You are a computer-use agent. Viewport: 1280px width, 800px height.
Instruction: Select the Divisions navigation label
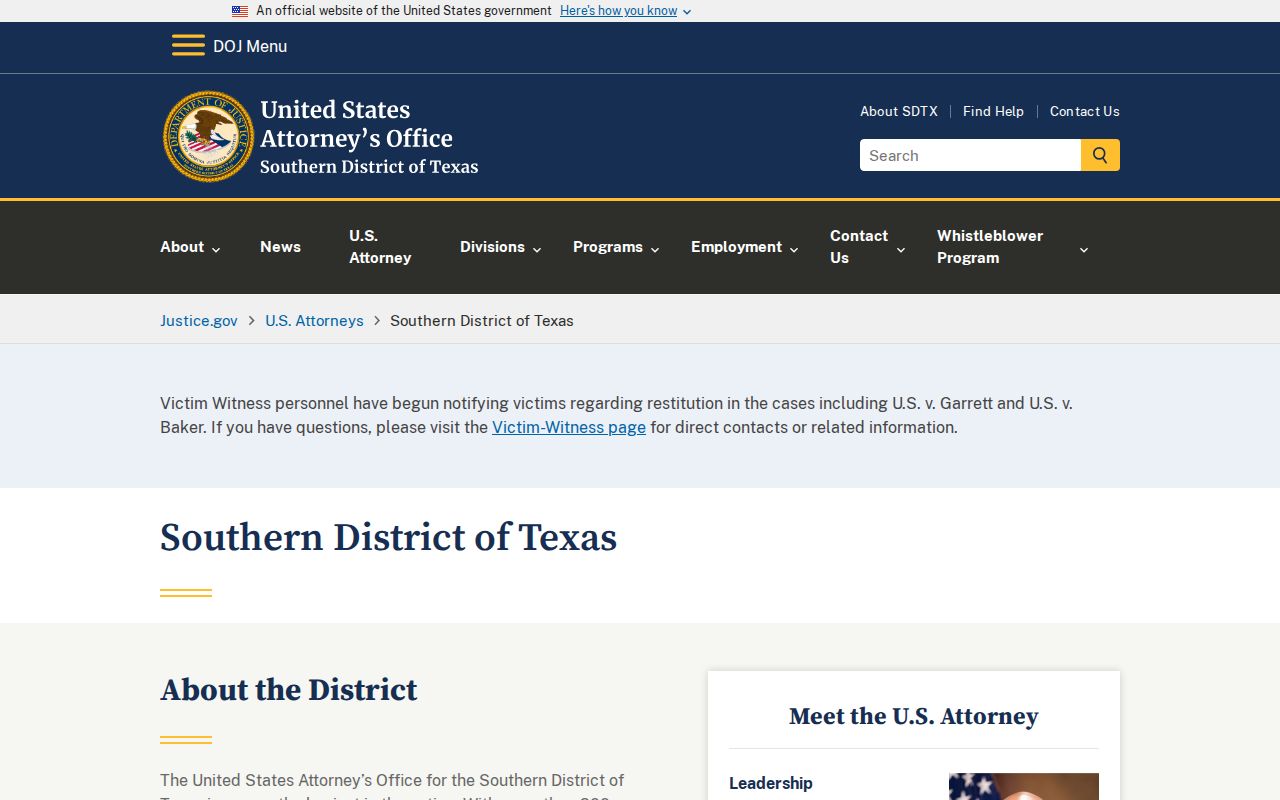pyautogui.click(x=492, y=247)
